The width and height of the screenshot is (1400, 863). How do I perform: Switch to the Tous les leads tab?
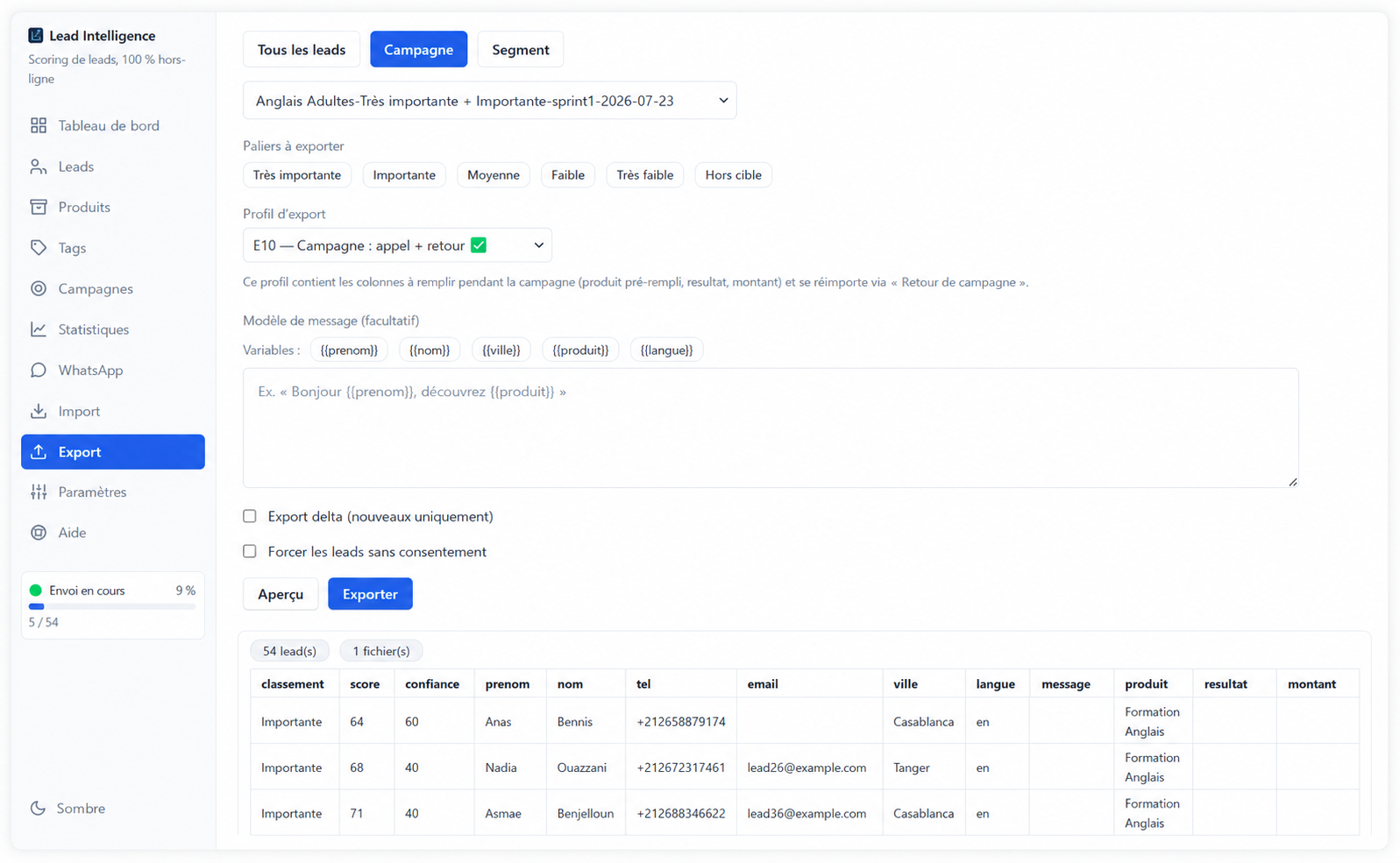click(302, 49)
